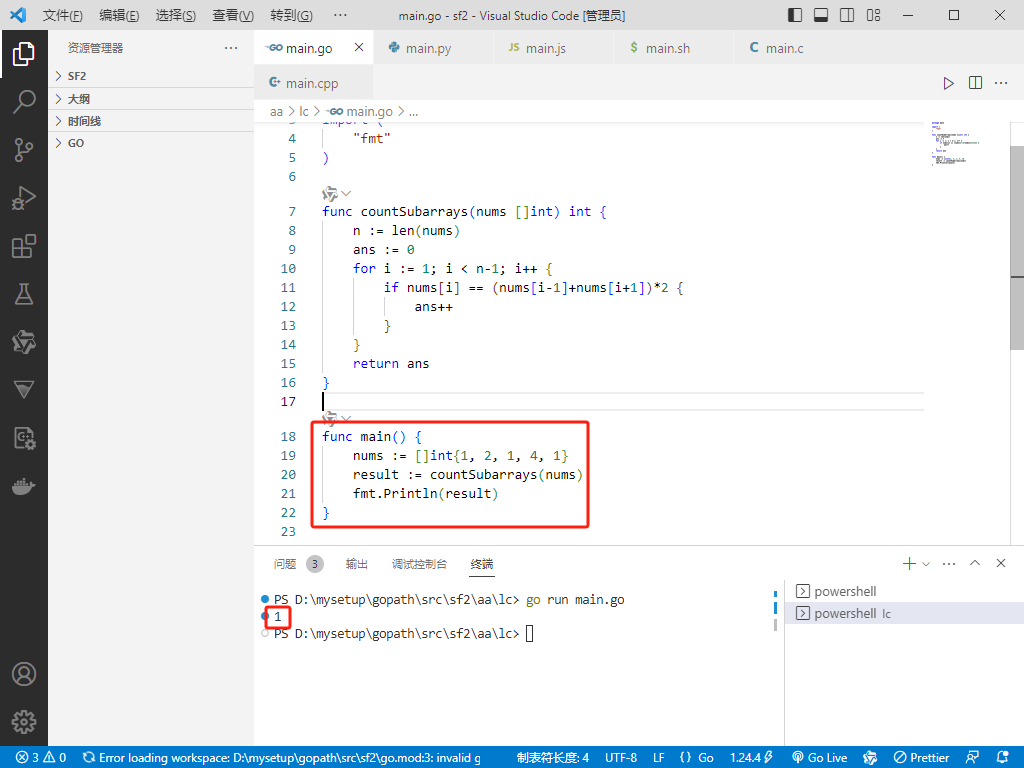This screenshot has height=768, width=1024.
Task: Expand the 大纲 outline section
Action: [151, 99]
